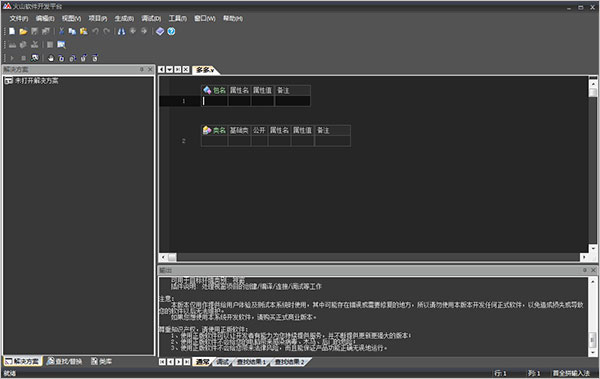Save the current file via toolbar
Viewport: 600px width, 379px height.
point(34,31)
